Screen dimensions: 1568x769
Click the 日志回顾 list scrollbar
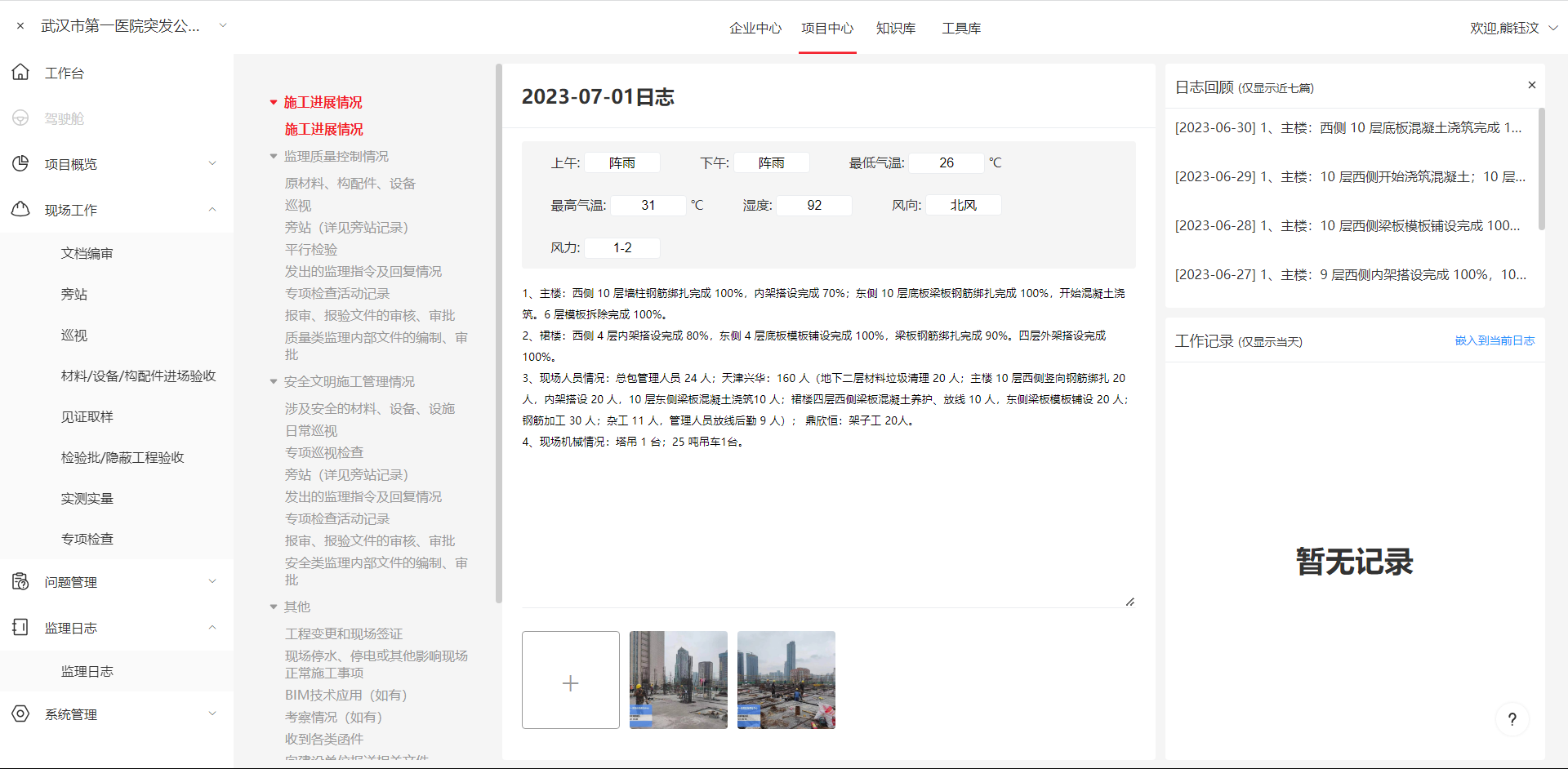click(x=1542, y=169)
